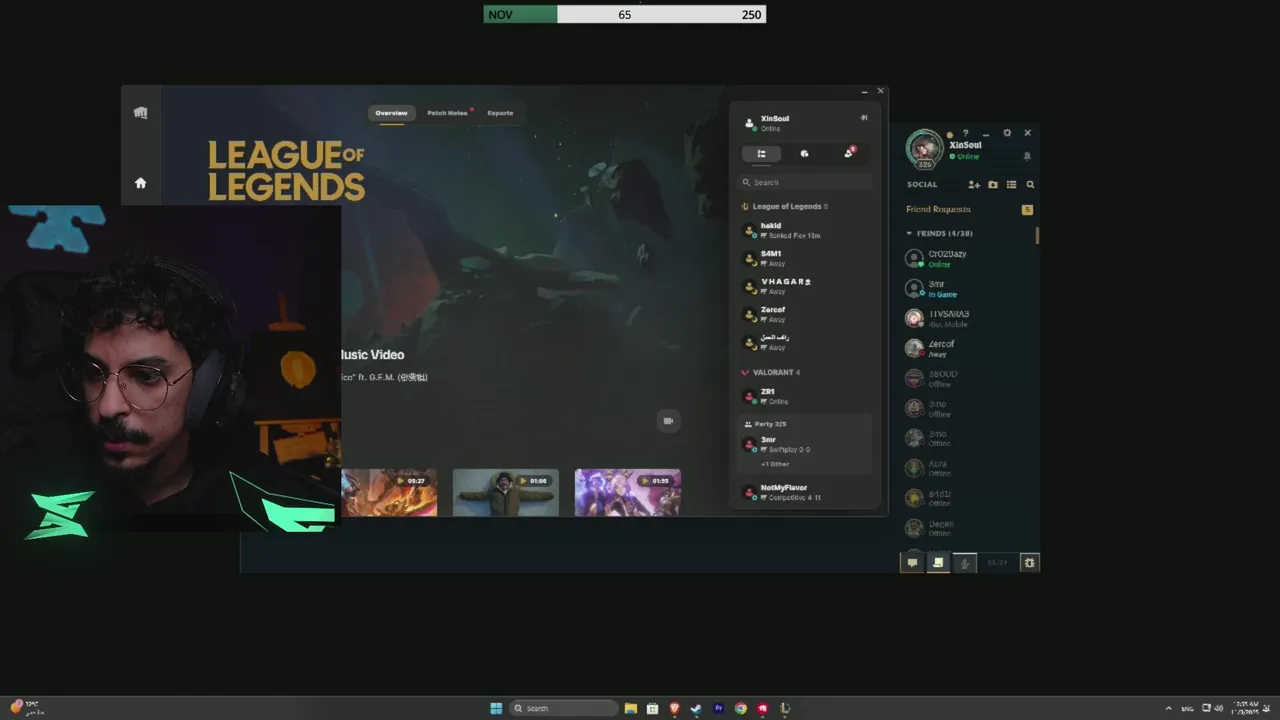1280x720 pixels.
Task: Open friend requests icon with red badge
Action: tap(849, 153)
